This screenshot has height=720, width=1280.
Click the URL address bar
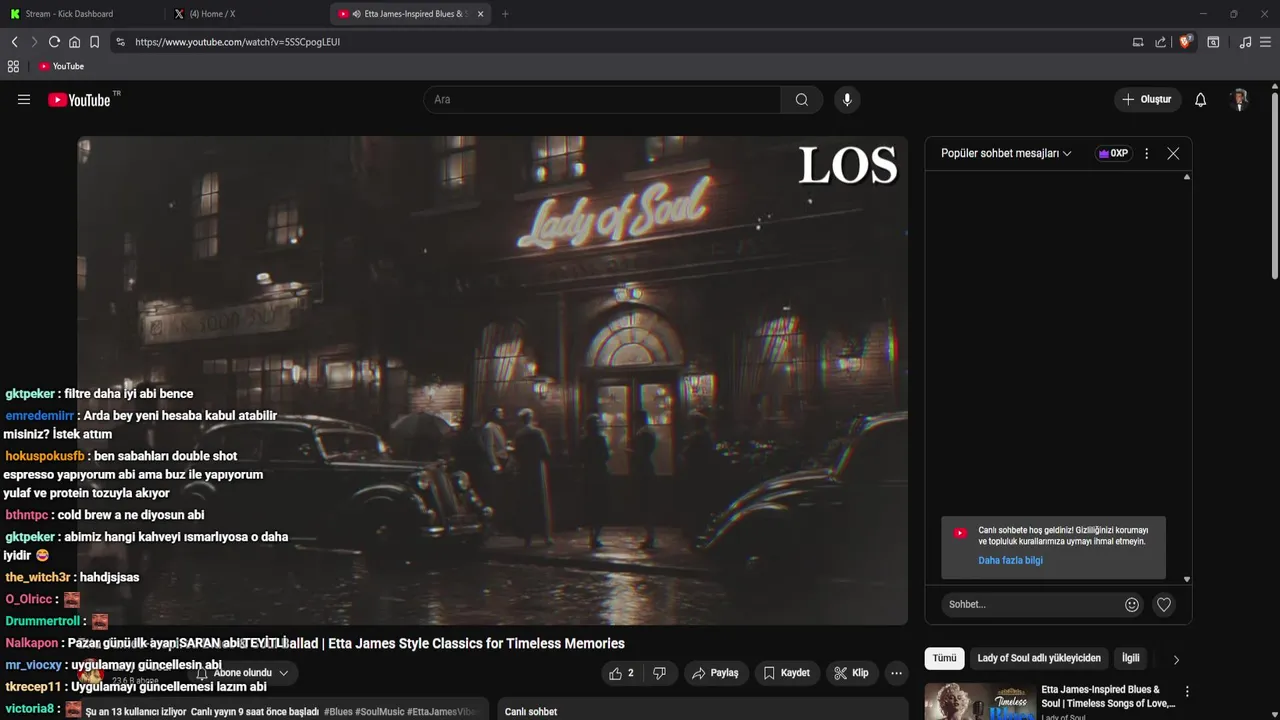pos(620,42)
